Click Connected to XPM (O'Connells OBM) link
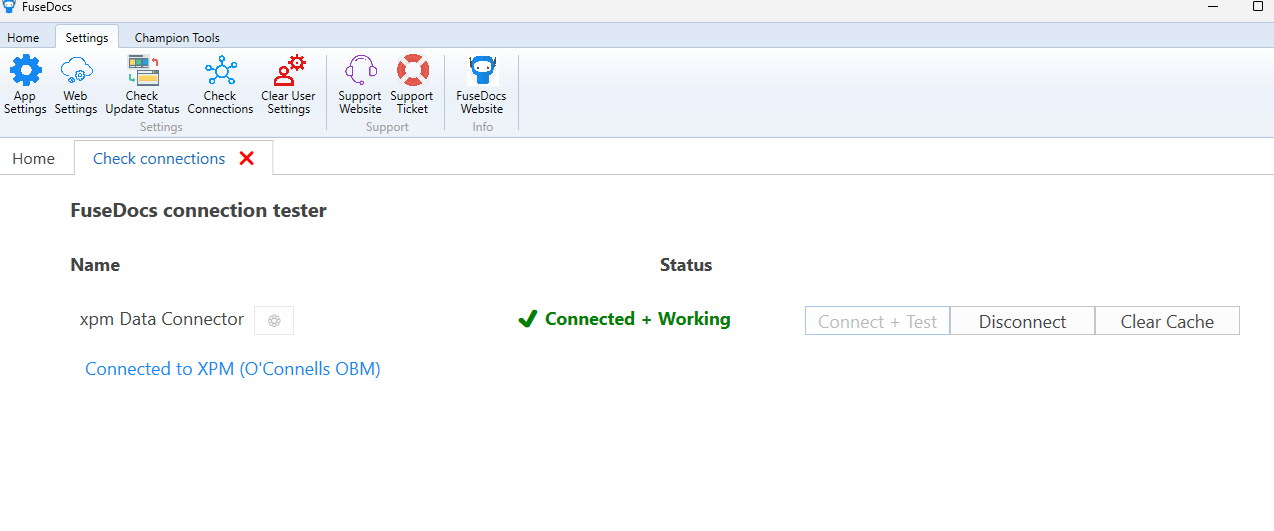The width and height of the screenshot is (1274, 531). [233, 369]
